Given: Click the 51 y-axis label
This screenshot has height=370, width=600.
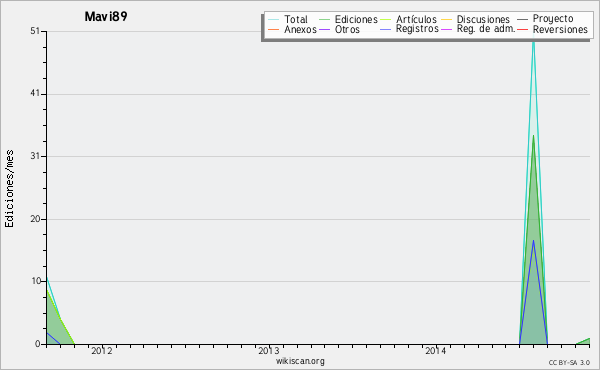Looking at the screenshot, I should coord(35,31).
